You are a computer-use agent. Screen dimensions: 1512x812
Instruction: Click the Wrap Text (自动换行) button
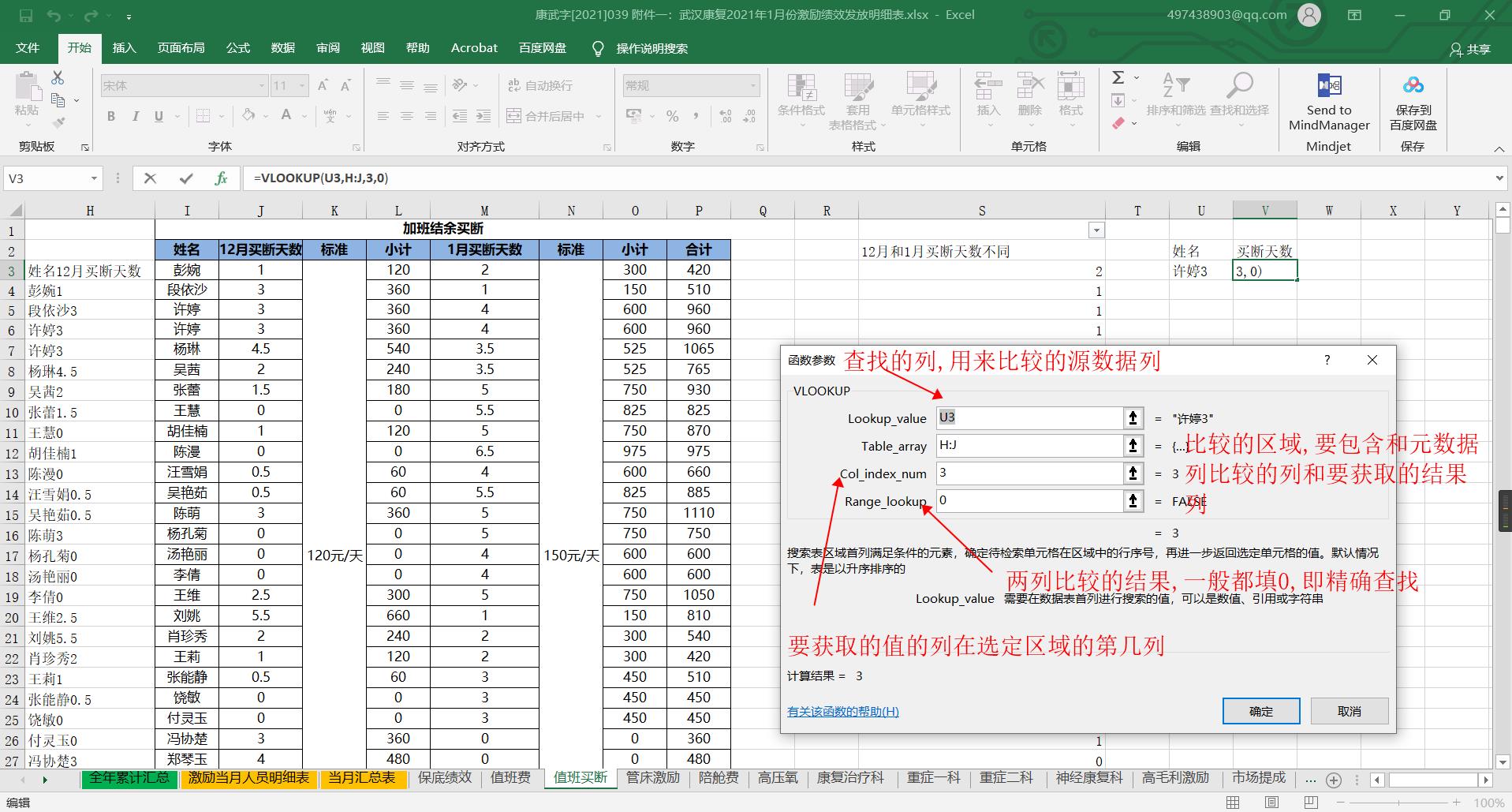pyautogui.click(x=540, y=85)
